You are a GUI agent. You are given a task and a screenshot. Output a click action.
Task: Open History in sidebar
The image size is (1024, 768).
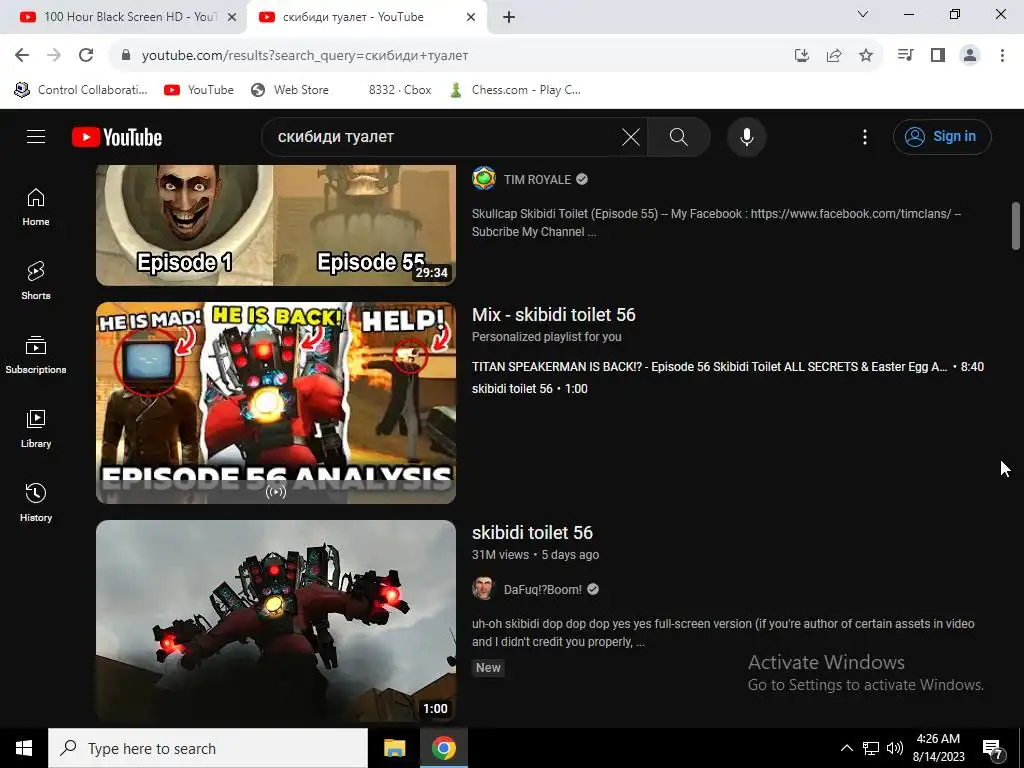(36, 503)
